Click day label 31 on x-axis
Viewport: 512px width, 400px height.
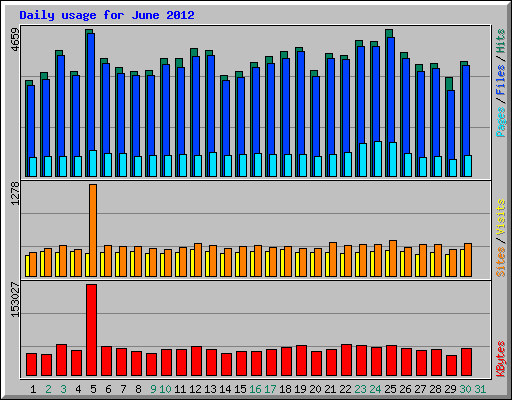(480, 389)
